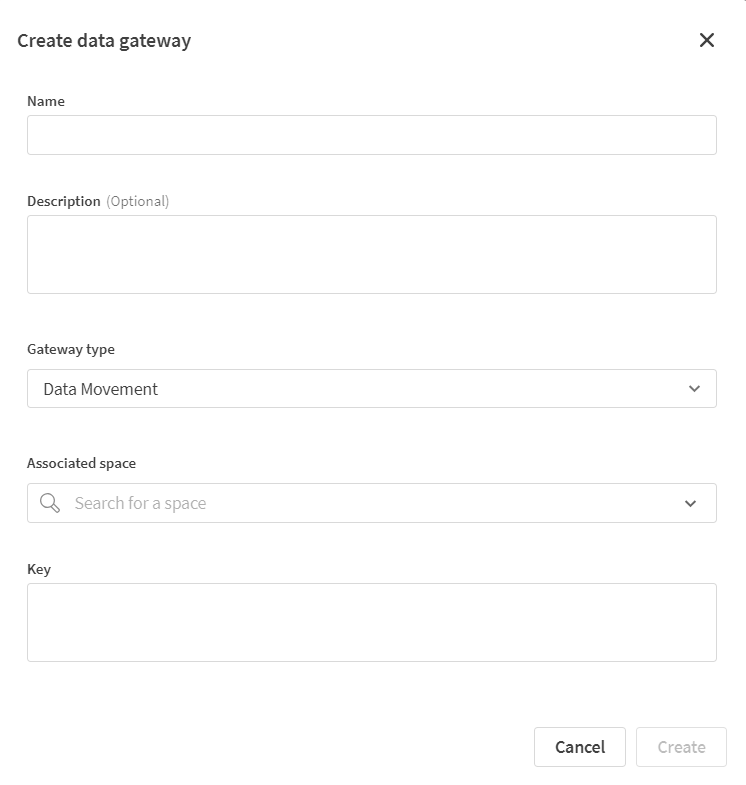746x785 pixels.
Task: Click the Description field label
Action: (64, 201)
